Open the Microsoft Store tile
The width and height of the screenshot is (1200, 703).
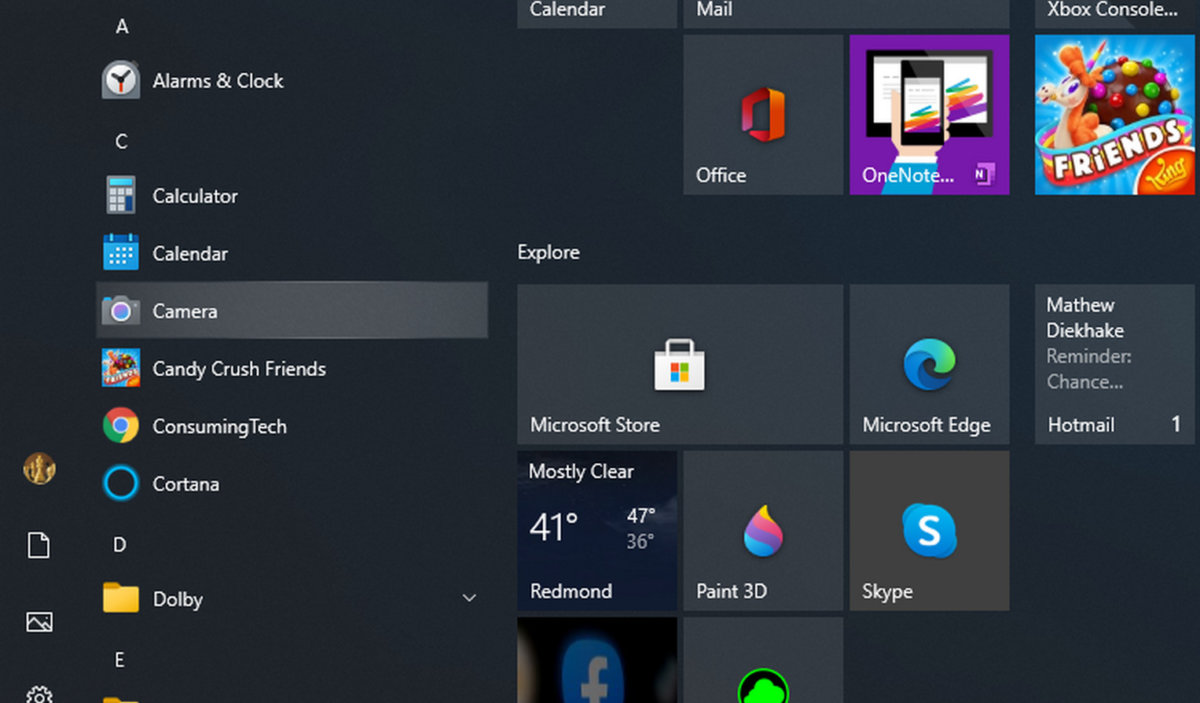[680, 364]
